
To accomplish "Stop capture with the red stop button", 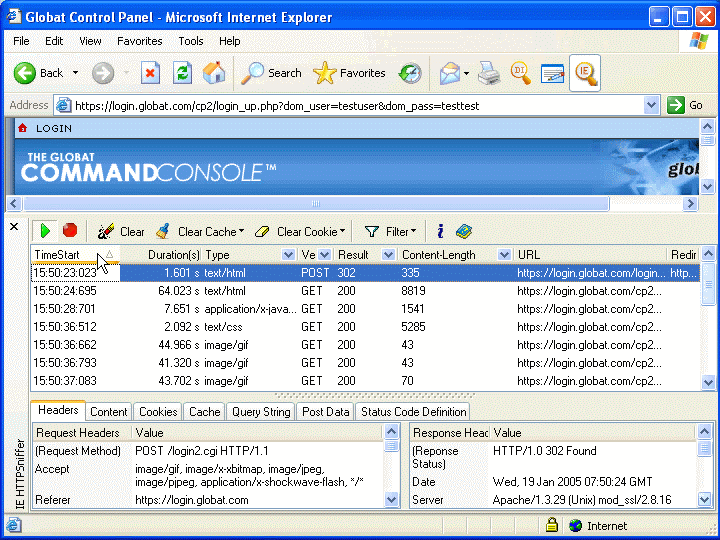I will tap(70, 231).
